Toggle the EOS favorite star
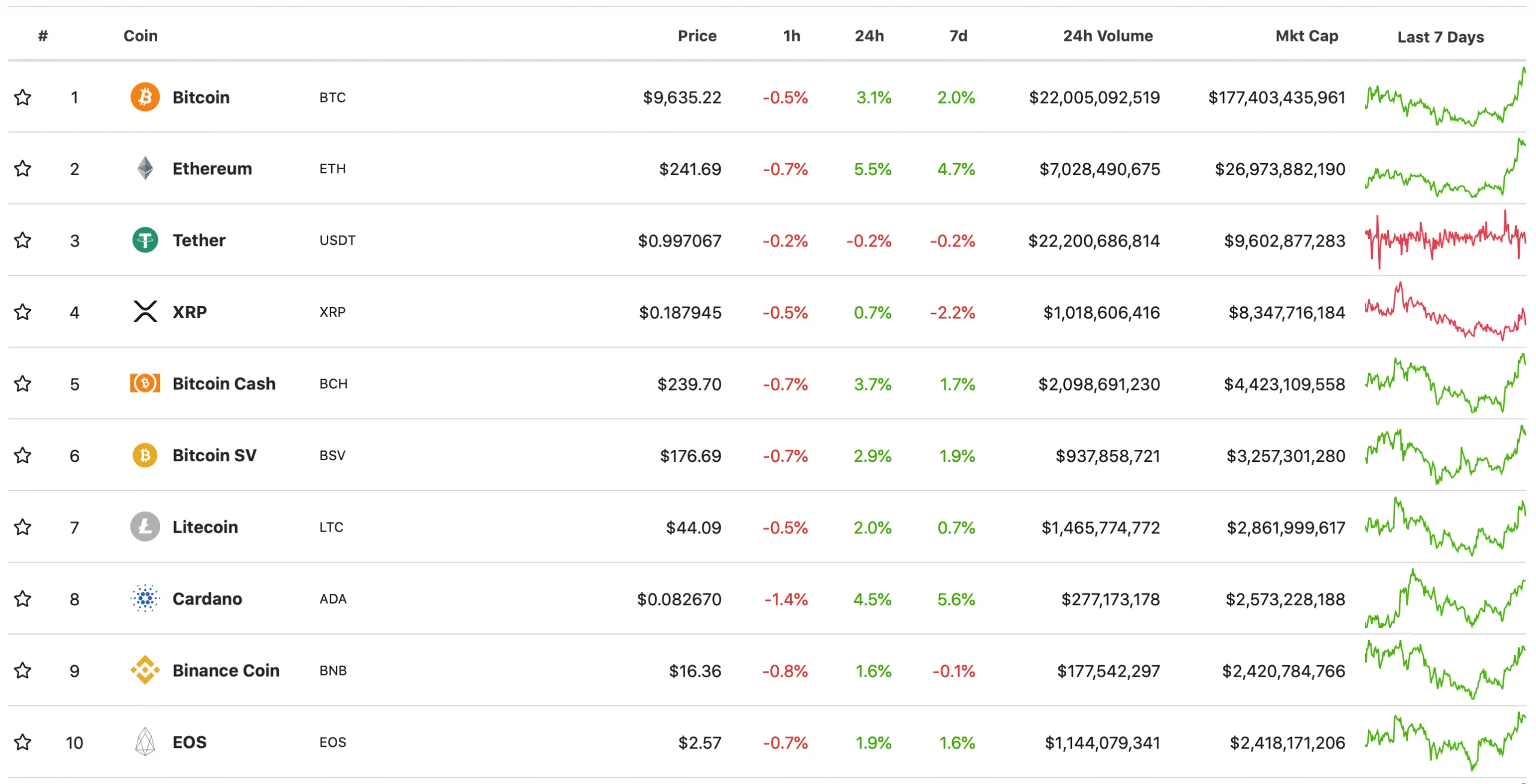Screen dimensions: 1536x784 coord(23,742)
